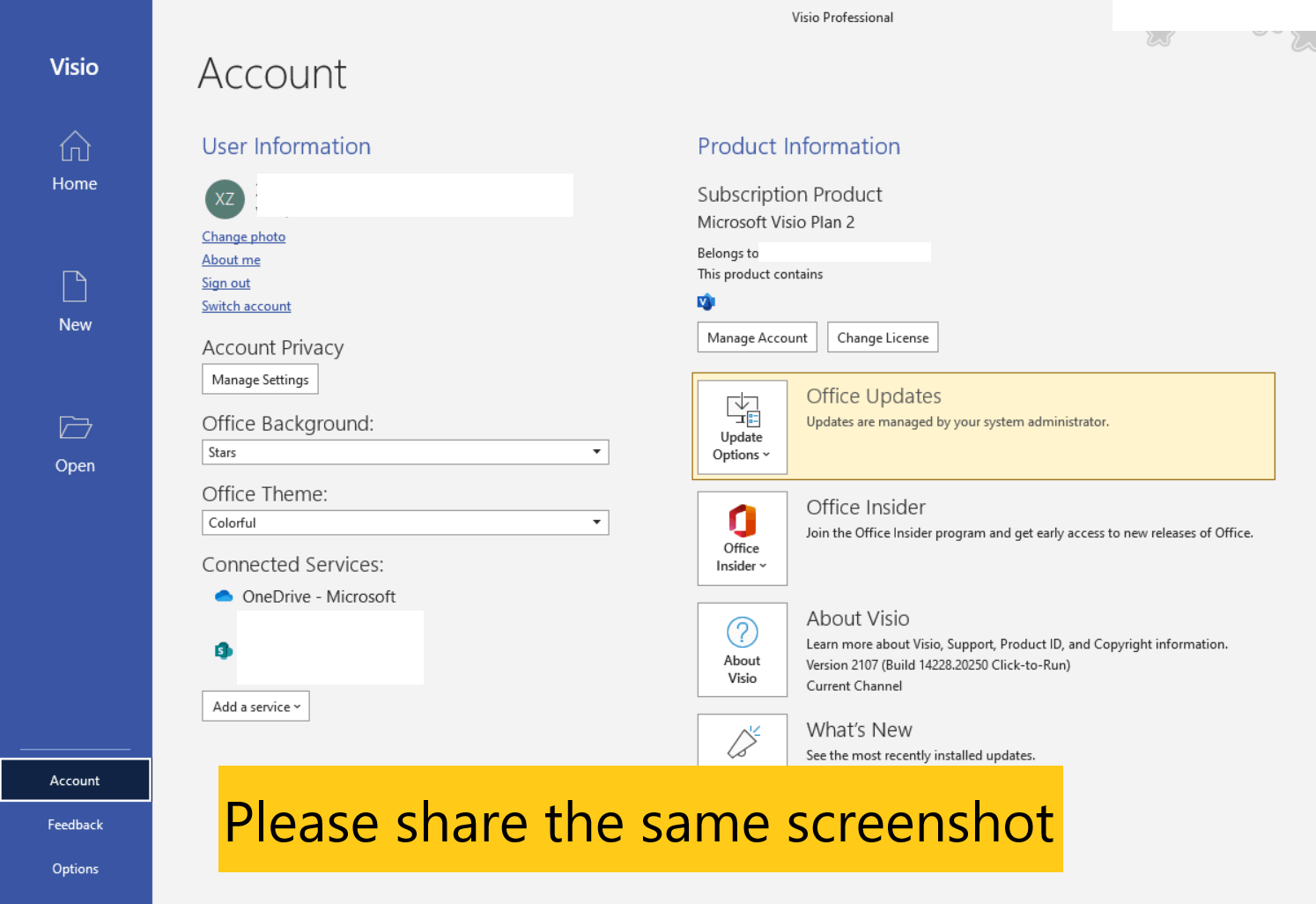Click the Open folder icon
The width and height of the screenshot is (1316, 904).
75,427
